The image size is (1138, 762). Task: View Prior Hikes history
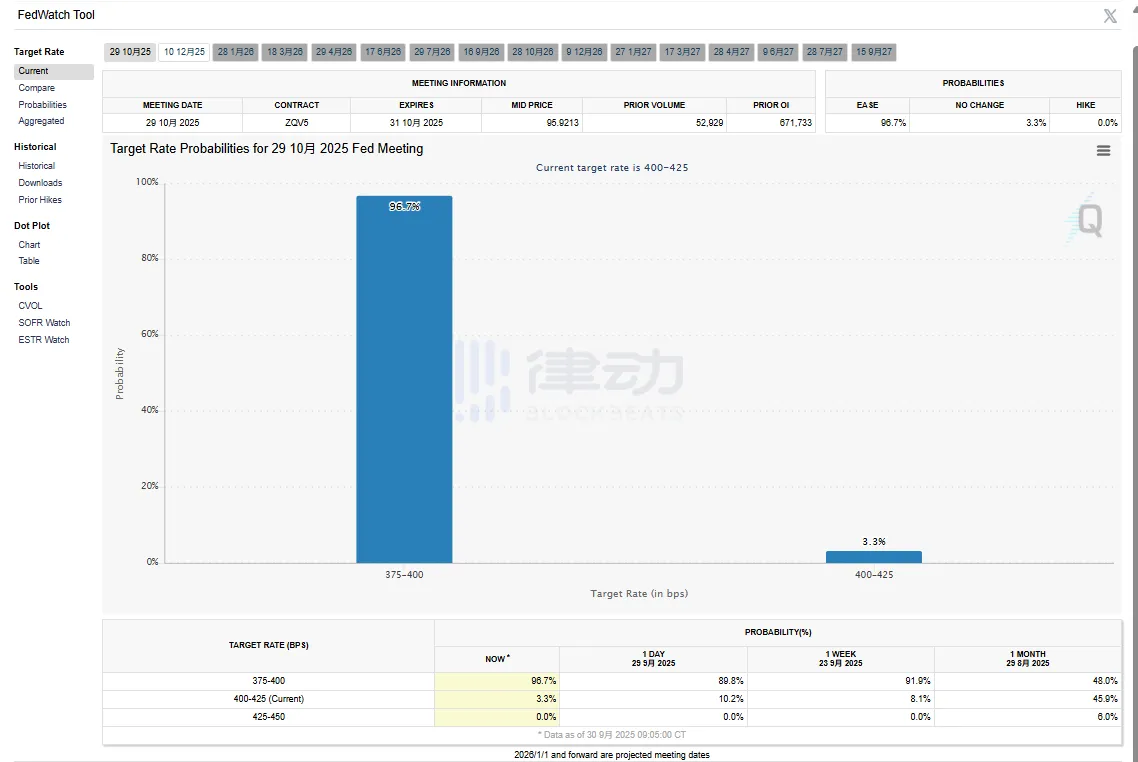point(39,199)
